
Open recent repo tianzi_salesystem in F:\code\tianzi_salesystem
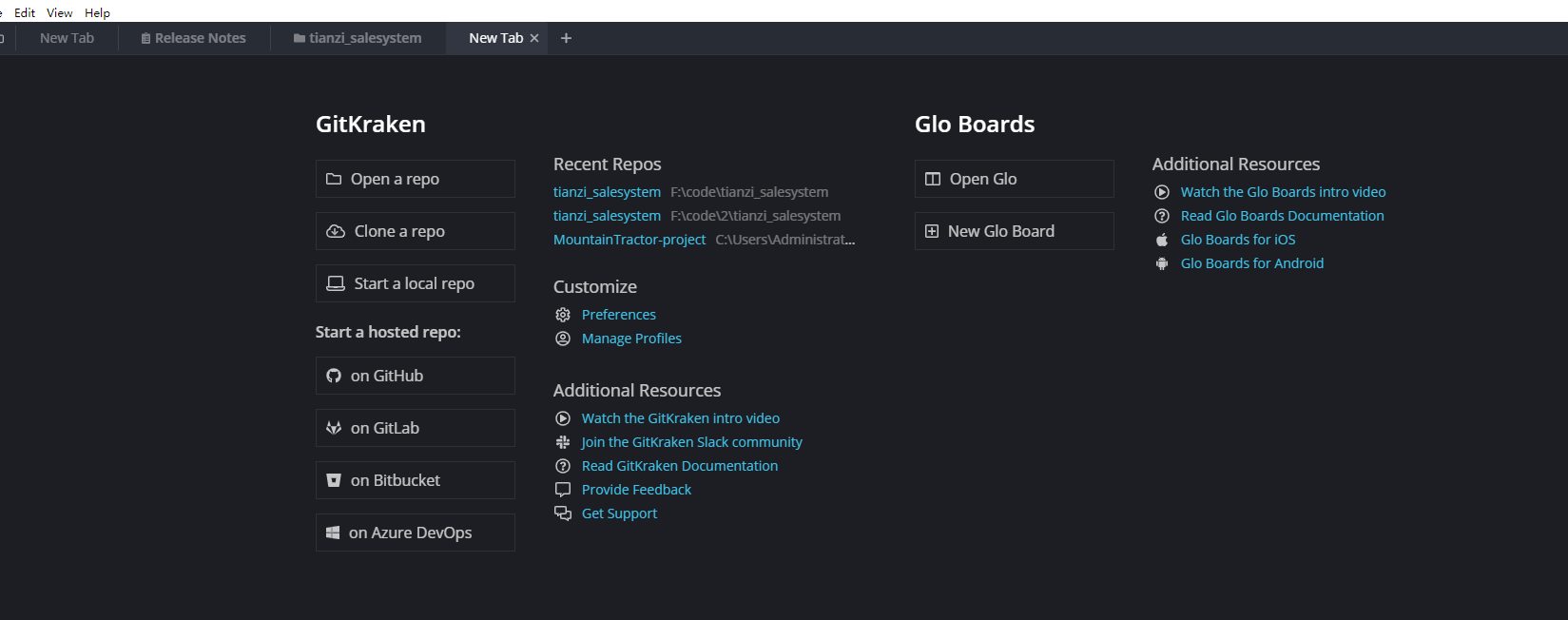[x=607, y=192]
